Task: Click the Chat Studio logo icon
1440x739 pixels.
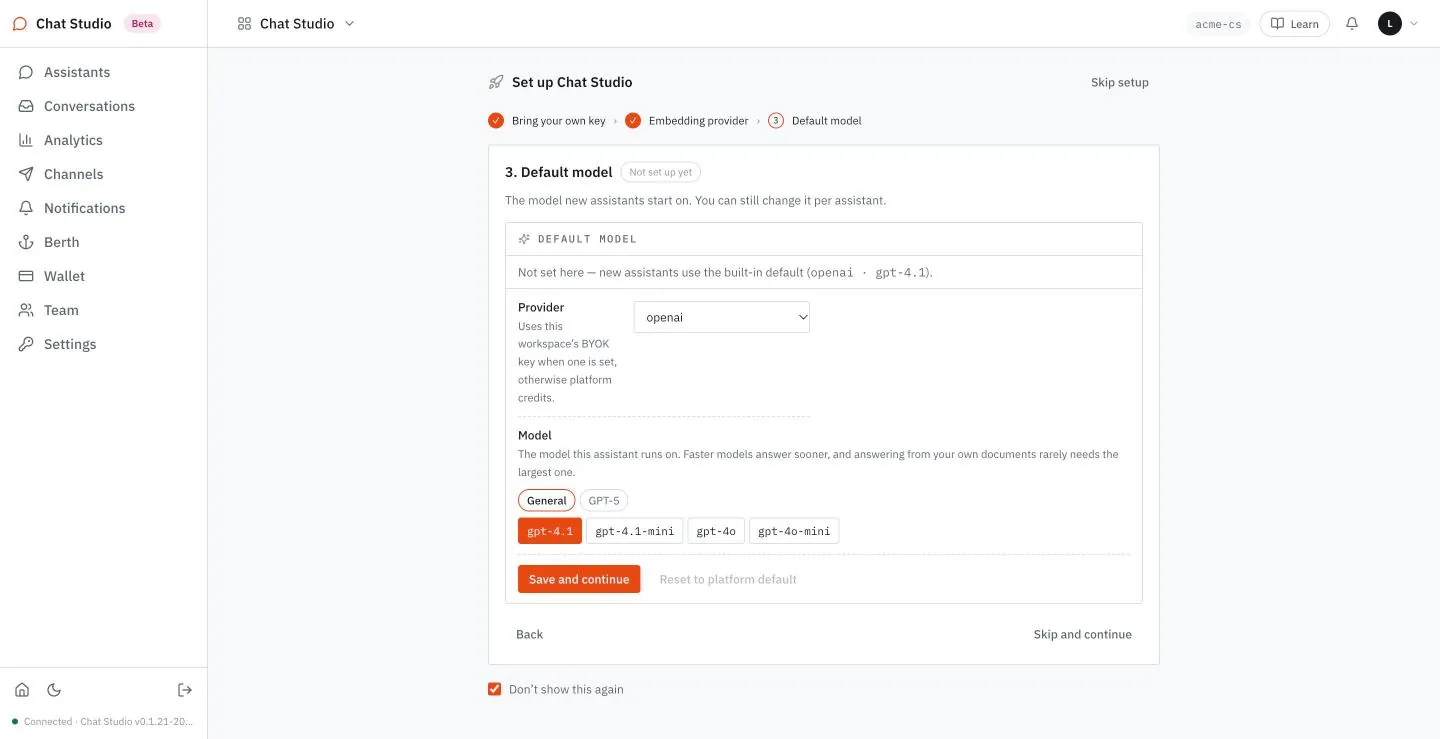Action: click(x=20, y=24)
